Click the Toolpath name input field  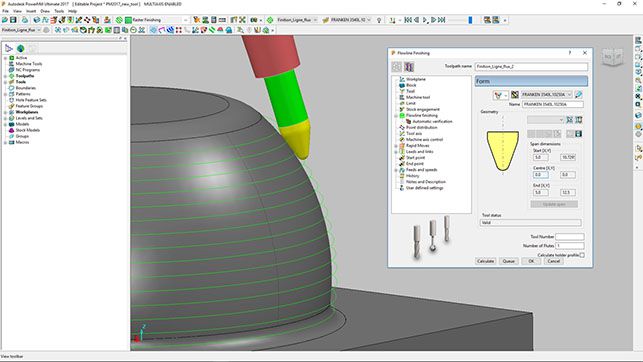click(531, 66)
